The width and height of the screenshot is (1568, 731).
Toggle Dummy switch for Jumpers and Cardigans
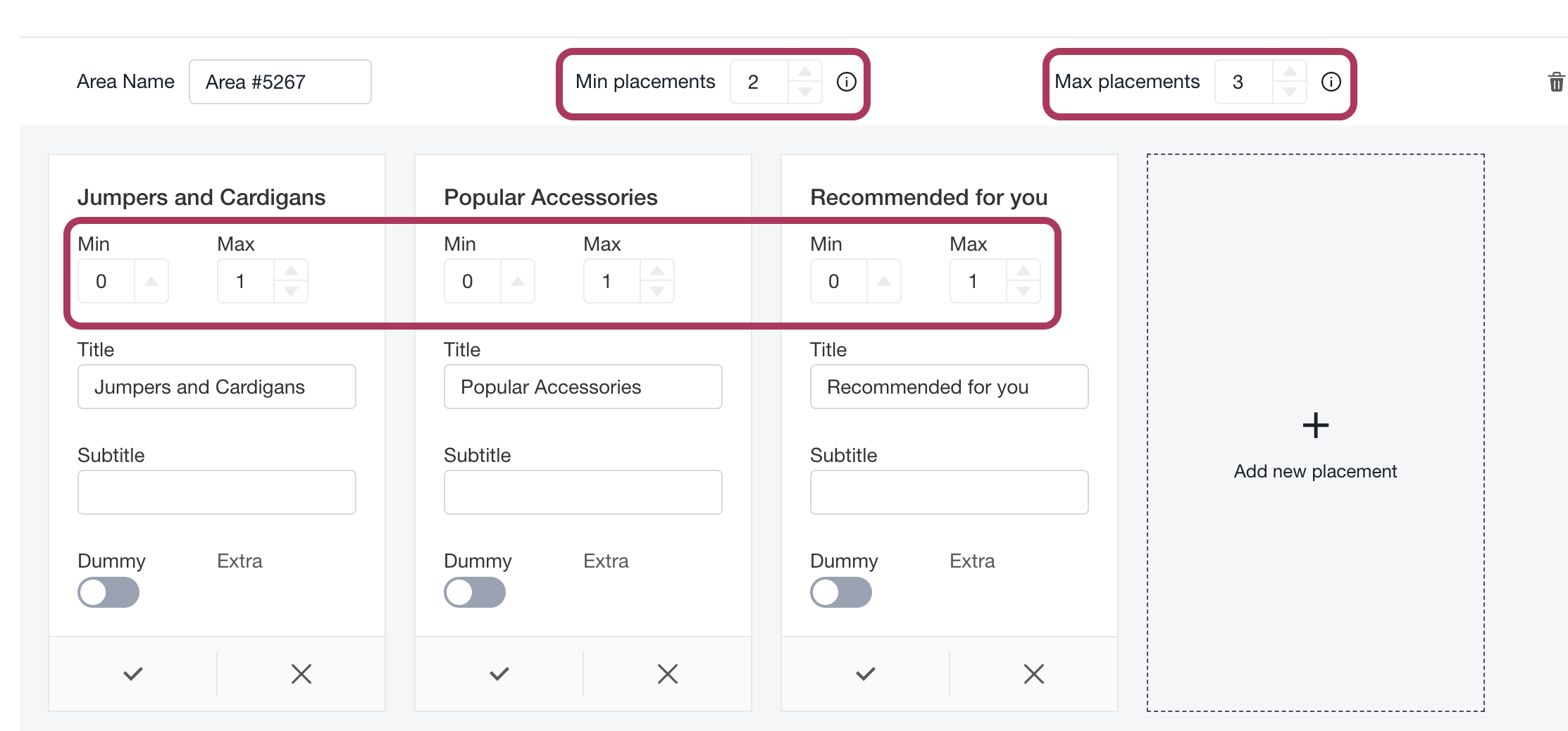(108, 592)
